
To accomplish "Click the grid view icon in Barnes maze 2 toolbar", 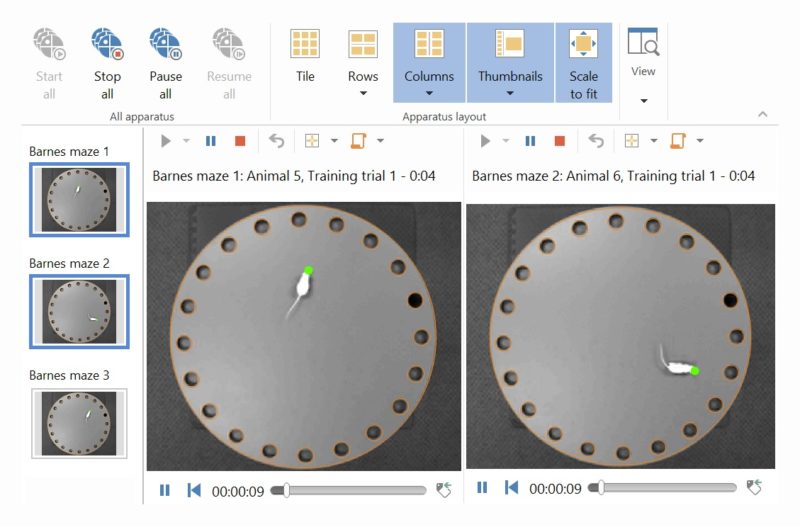I will coord(632,141).
